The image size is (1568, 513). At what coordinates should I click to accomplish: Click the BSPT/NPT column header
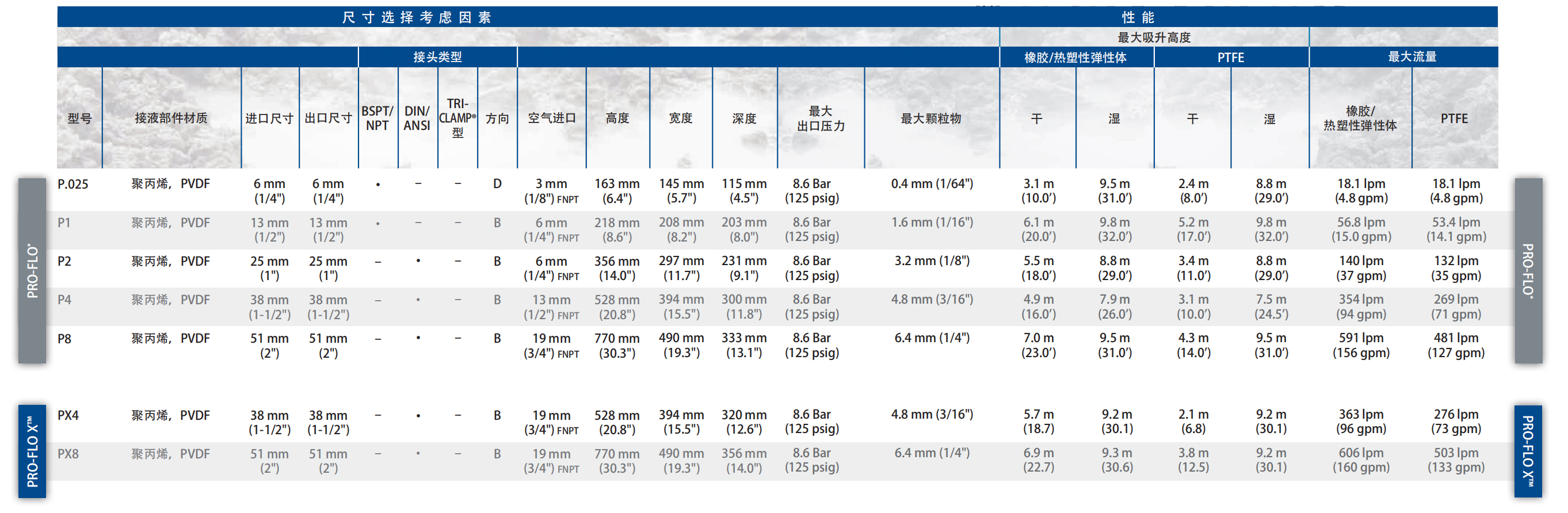[377, 118]
